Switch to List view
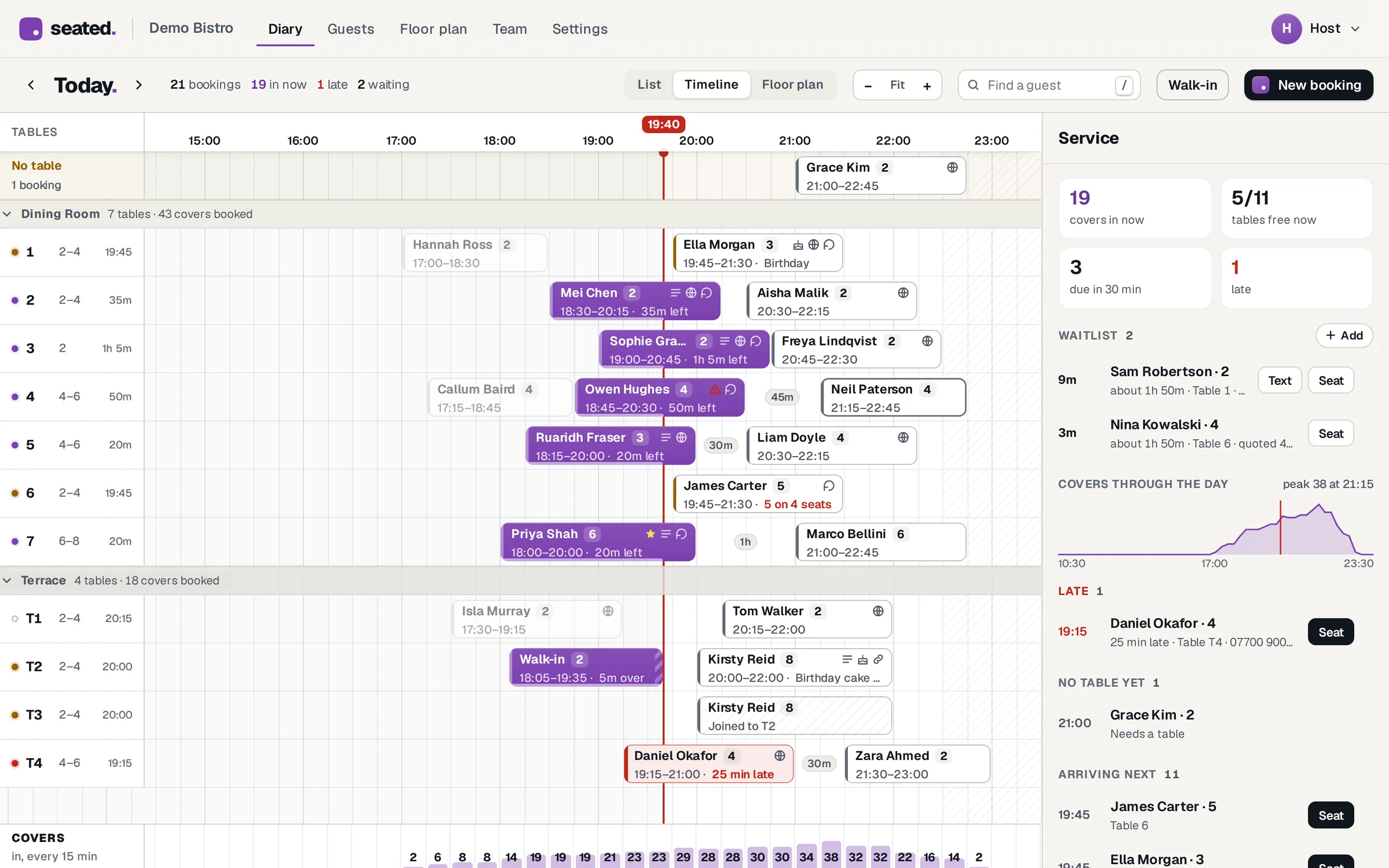Screen dimensions: 1389x868 [649, 85]
